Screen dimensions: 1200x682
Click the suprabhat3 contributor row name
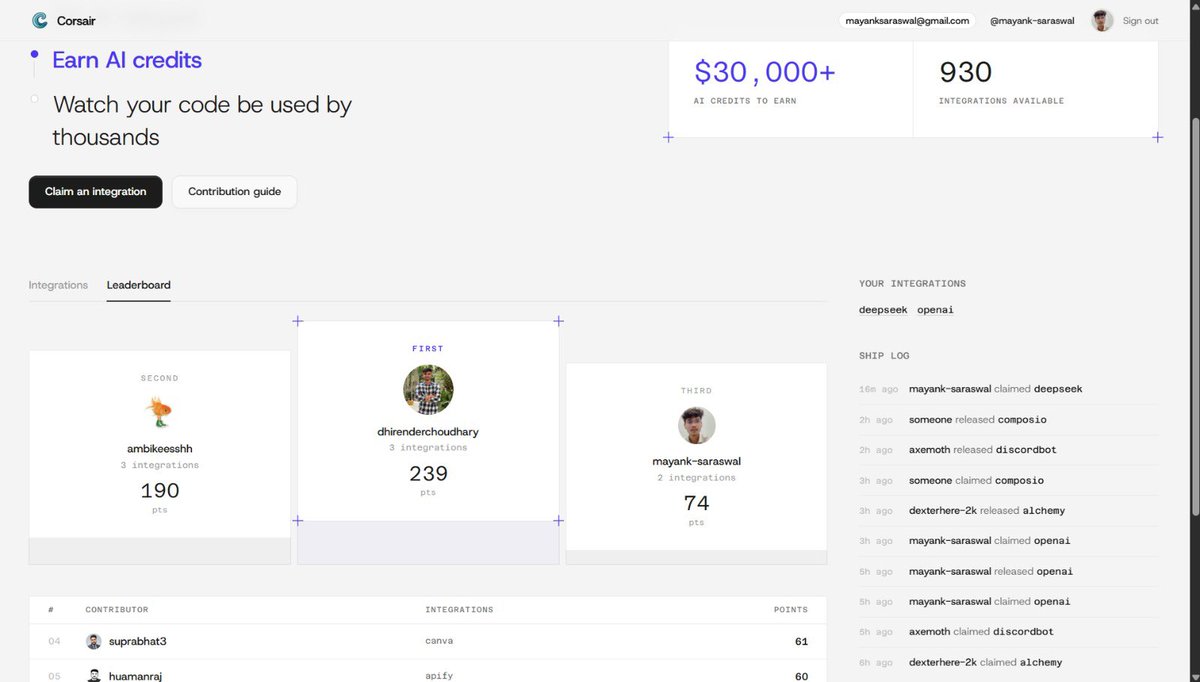[x=137, y=641]
